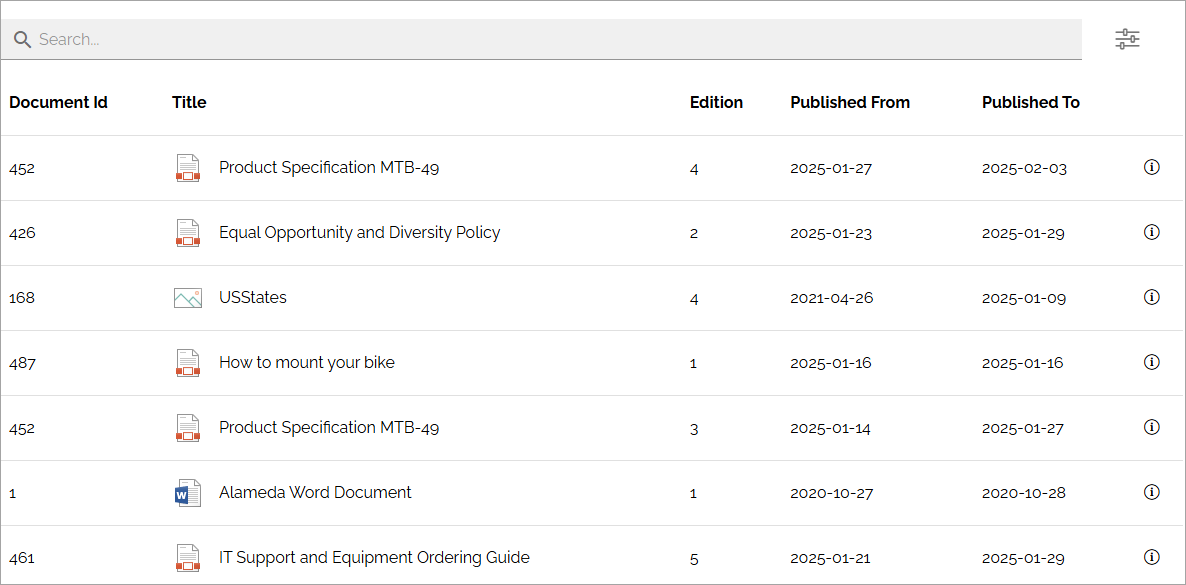1186x585 pixels.
Task: Click edition number 4 in the USStates row
Action: point(694,298)
